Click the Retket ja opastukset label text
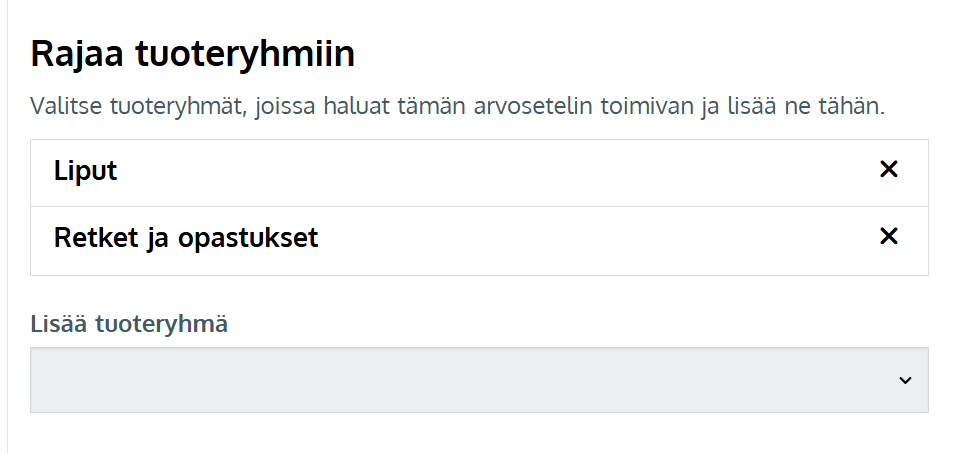 pos(186,239)
